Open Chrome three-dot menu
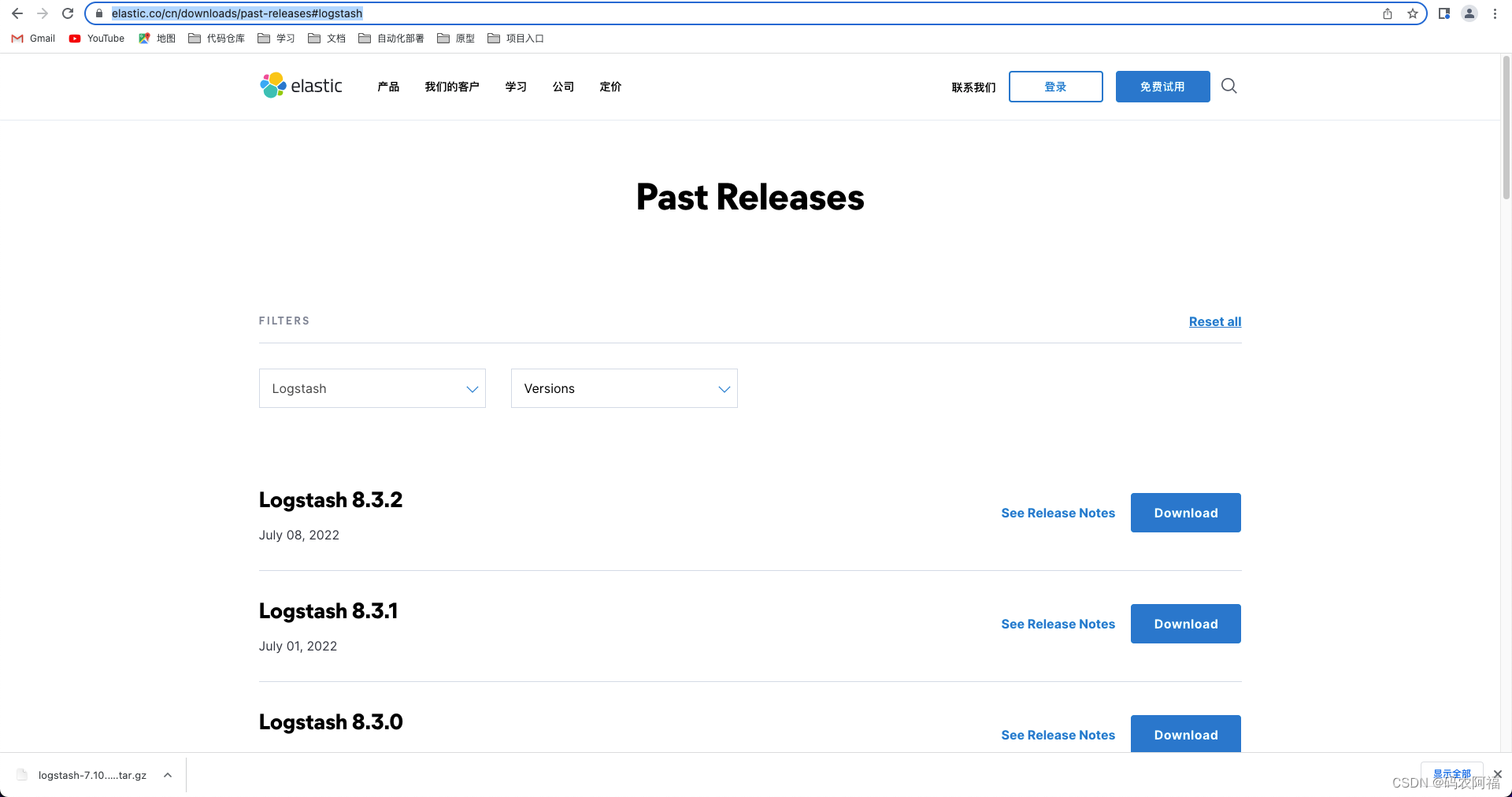 1495,13
